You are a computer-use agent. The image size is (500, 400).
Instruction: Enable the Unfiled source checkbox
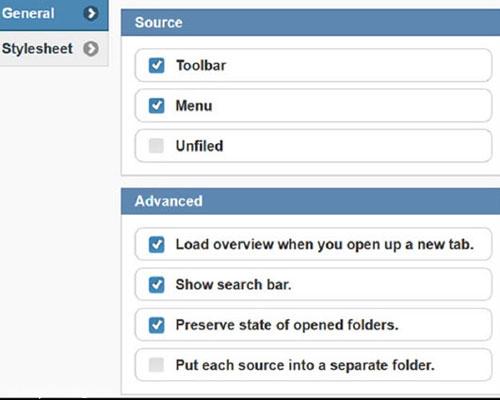coord(156,146)
